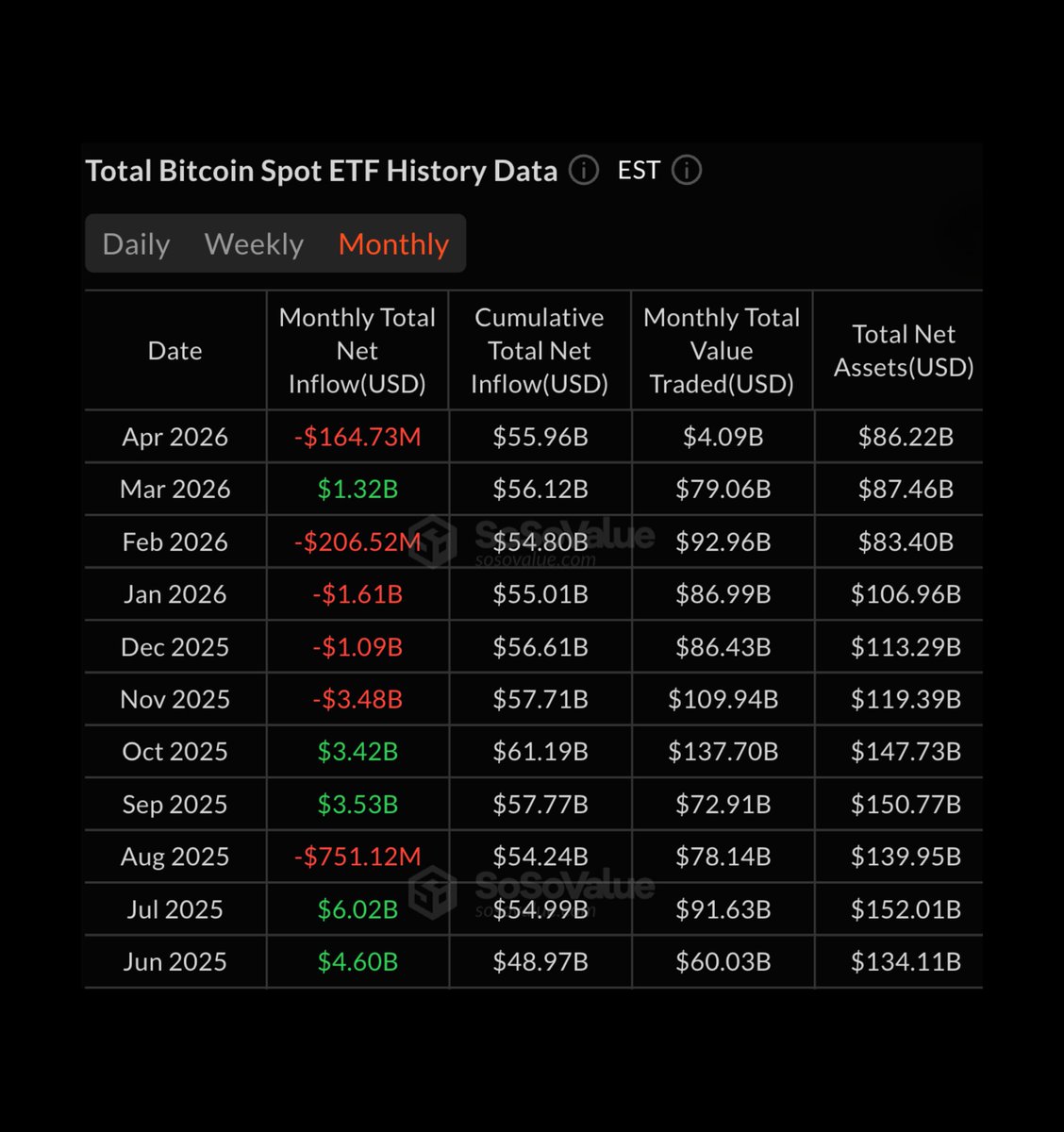Click the EST timezone label
This screenshot has width=1064, height=1132.
point(639,171)
